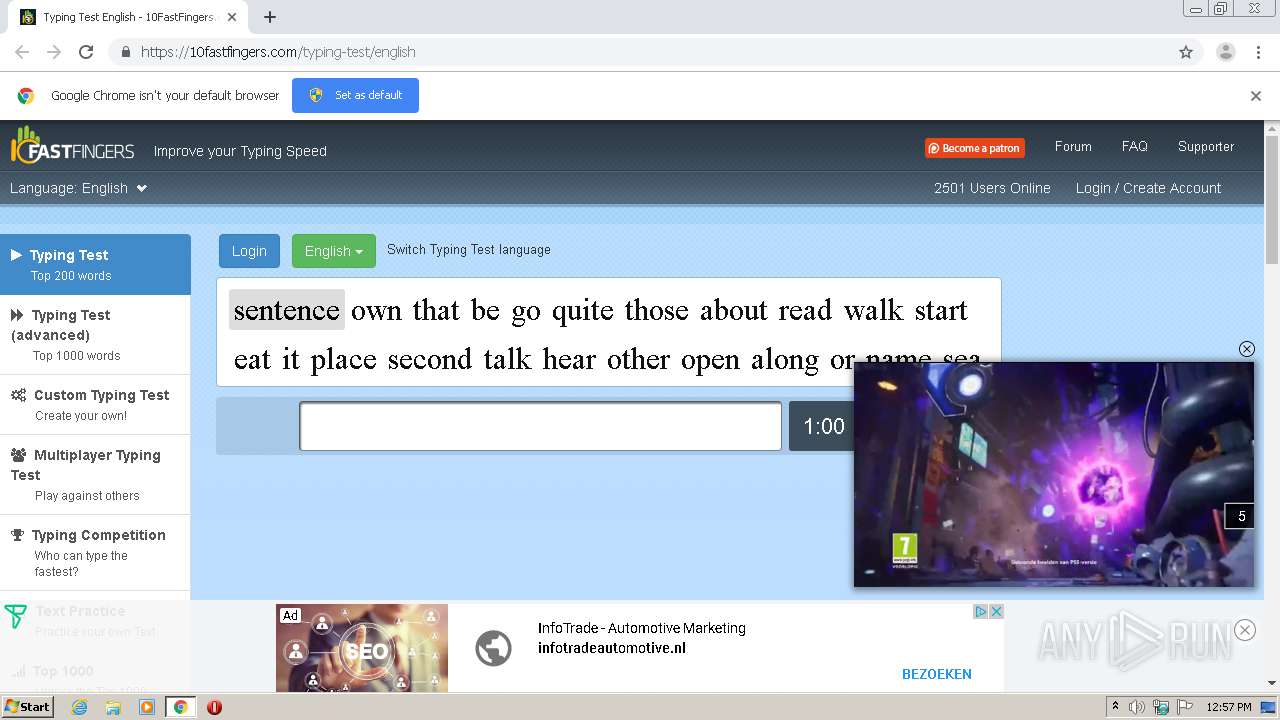Click the 10FastFingers logo
Viewport: 1280px width, 720px height.
point(72,147)
